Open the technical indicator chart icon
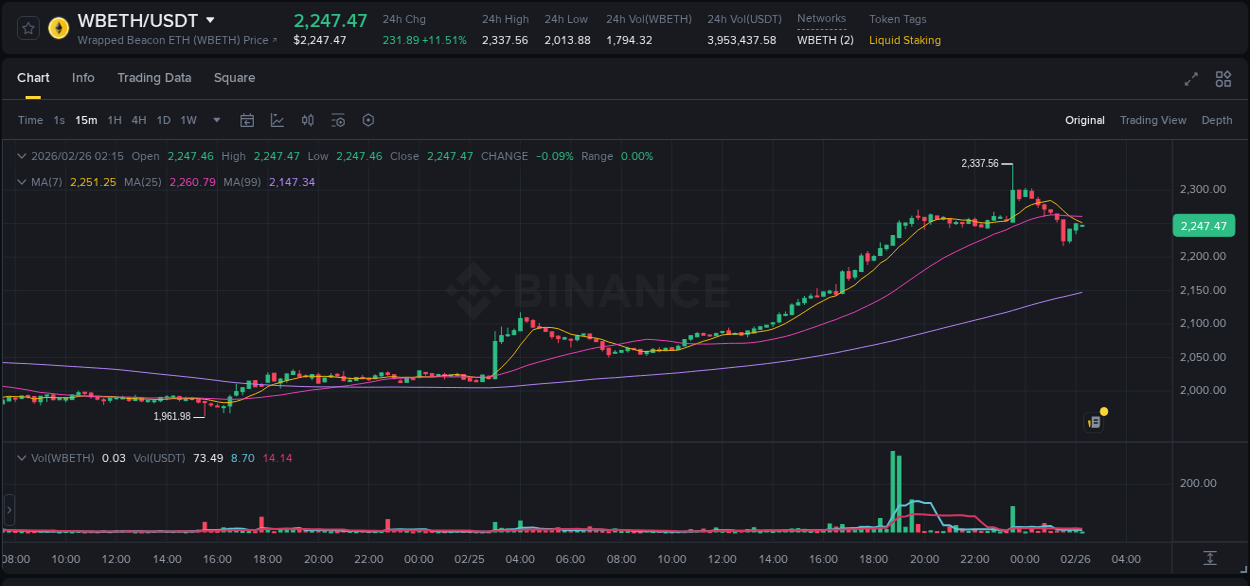Screen dimensions: 1250x586 (x=277, y=120)
